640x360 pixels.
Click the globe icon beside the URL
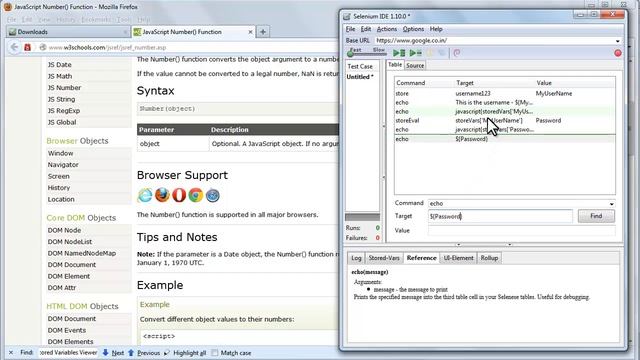coord(42,47)
